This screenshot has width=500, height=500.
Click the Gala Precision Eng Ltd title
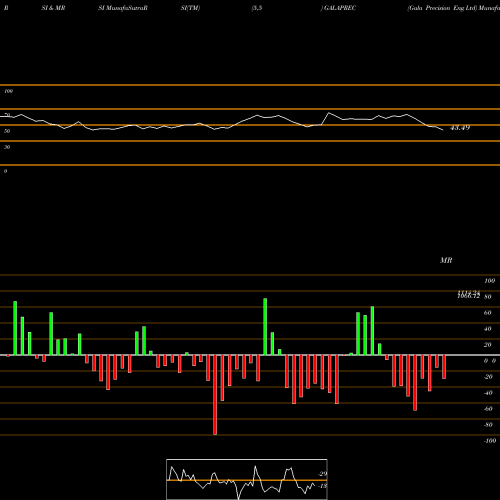[x=442, y=8]
